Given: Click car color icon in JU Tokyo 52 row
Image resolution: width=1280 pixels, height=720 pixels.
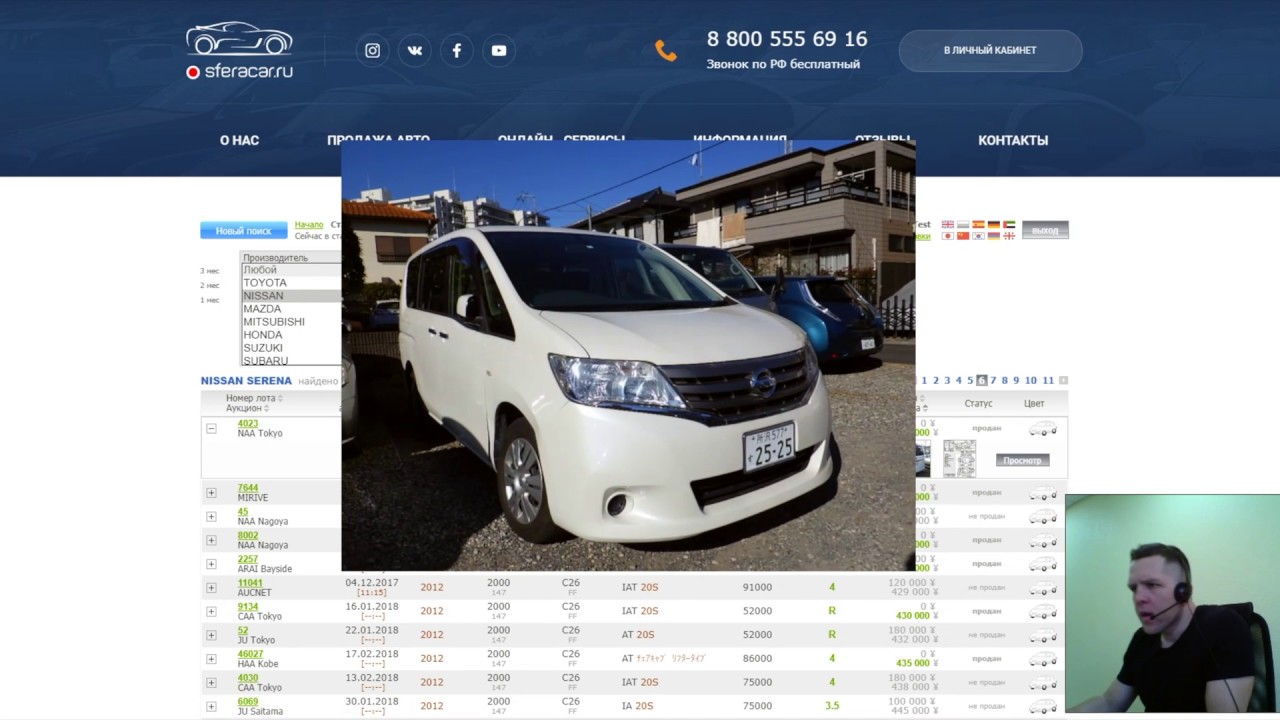Looking at the screenshot, I should point(1043,635).
